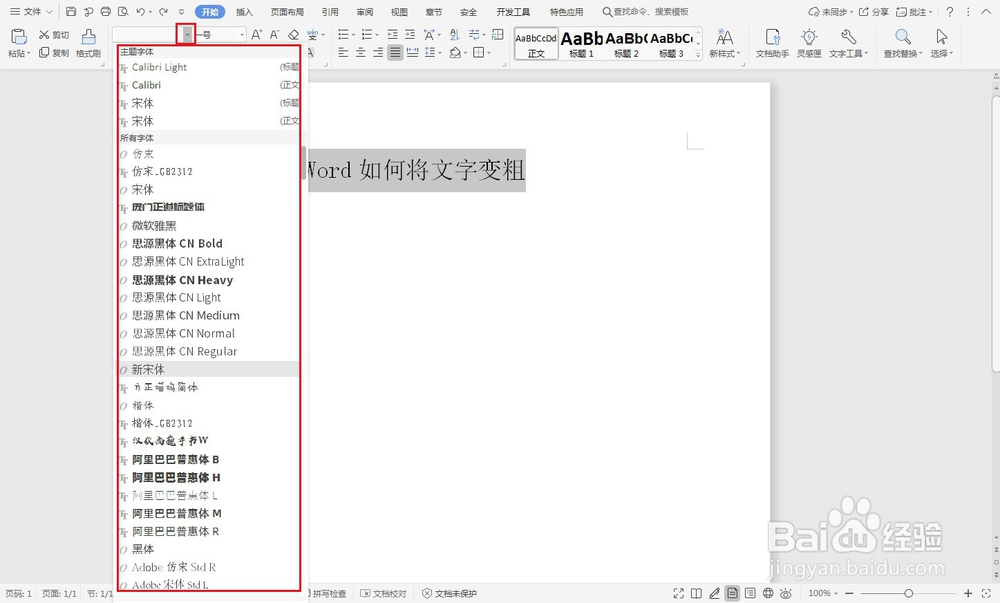Click the Distributed alignment icon

tap(413, 52)
